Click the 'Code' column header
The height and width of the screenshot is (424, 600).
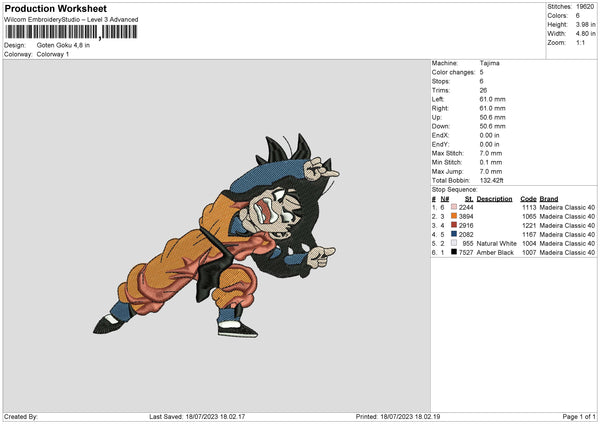[528, 199]
